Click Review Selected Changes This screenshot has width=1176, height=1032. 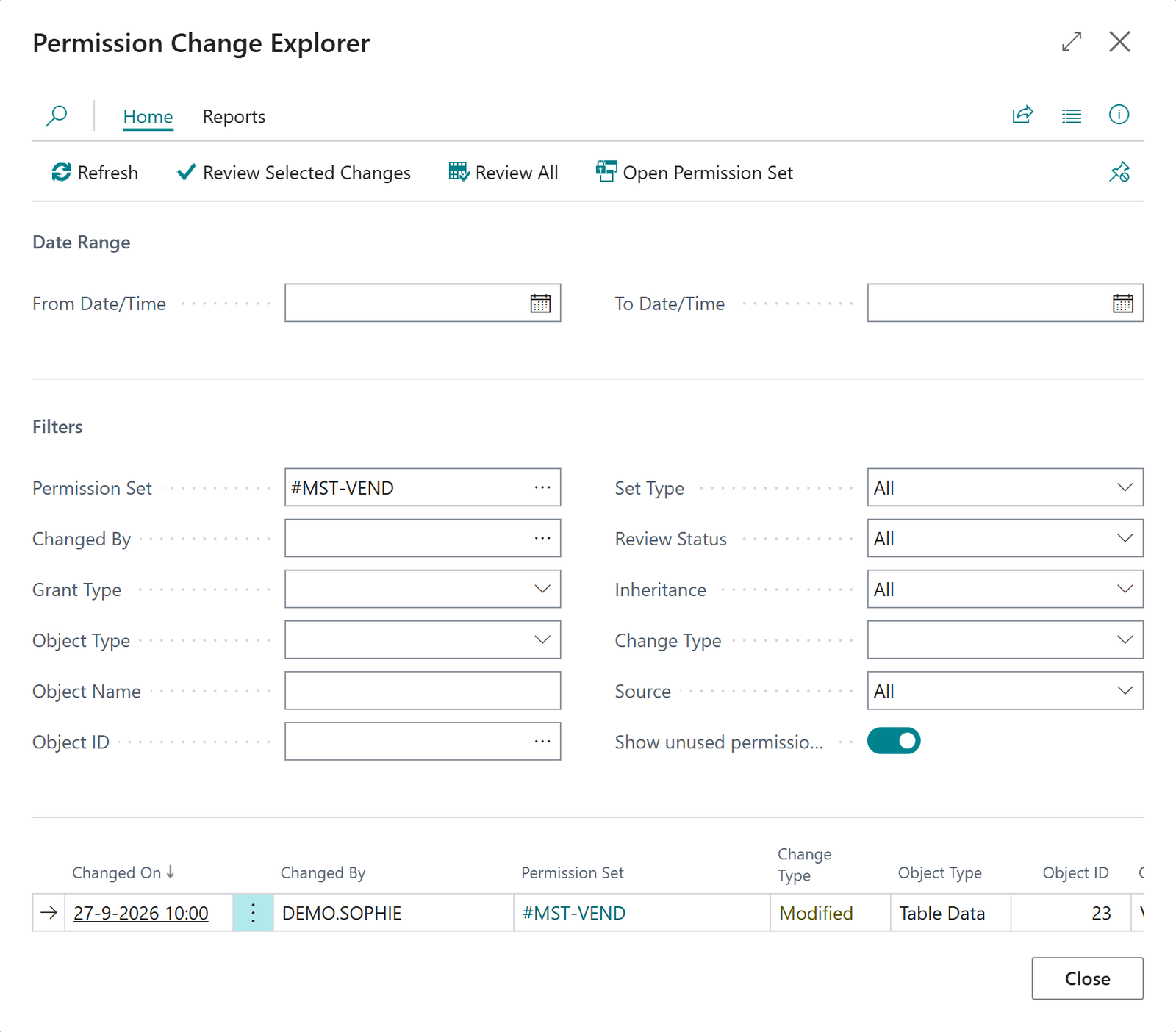(x=293, y=172)
